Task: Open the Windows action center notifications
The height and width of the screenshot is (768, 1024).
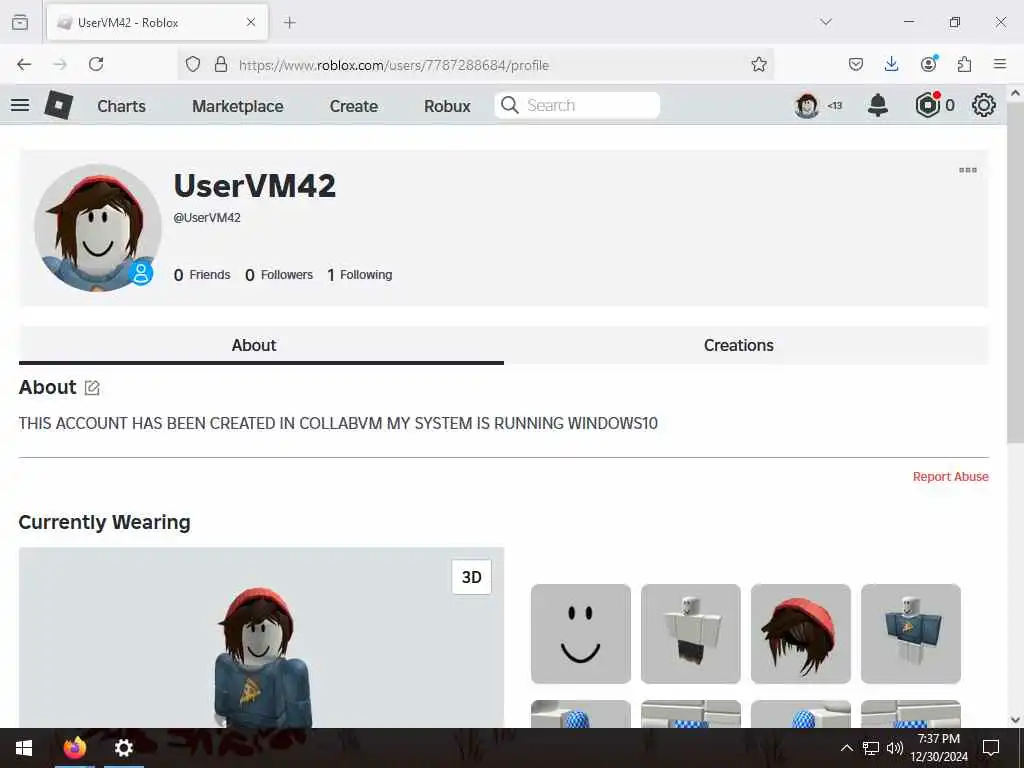Action: pos(991,748)
